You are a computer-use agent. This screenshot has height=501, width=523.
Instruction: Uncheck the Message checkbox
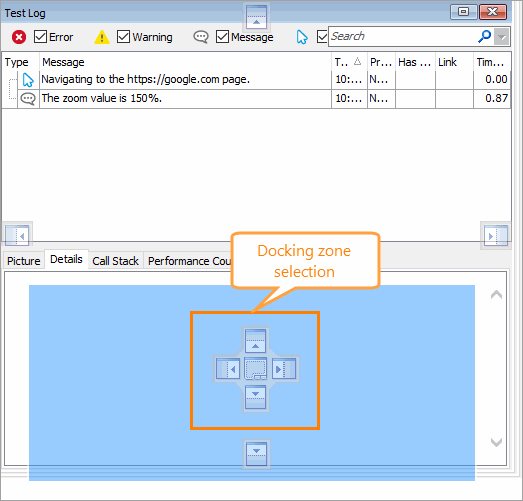(222, 37)
